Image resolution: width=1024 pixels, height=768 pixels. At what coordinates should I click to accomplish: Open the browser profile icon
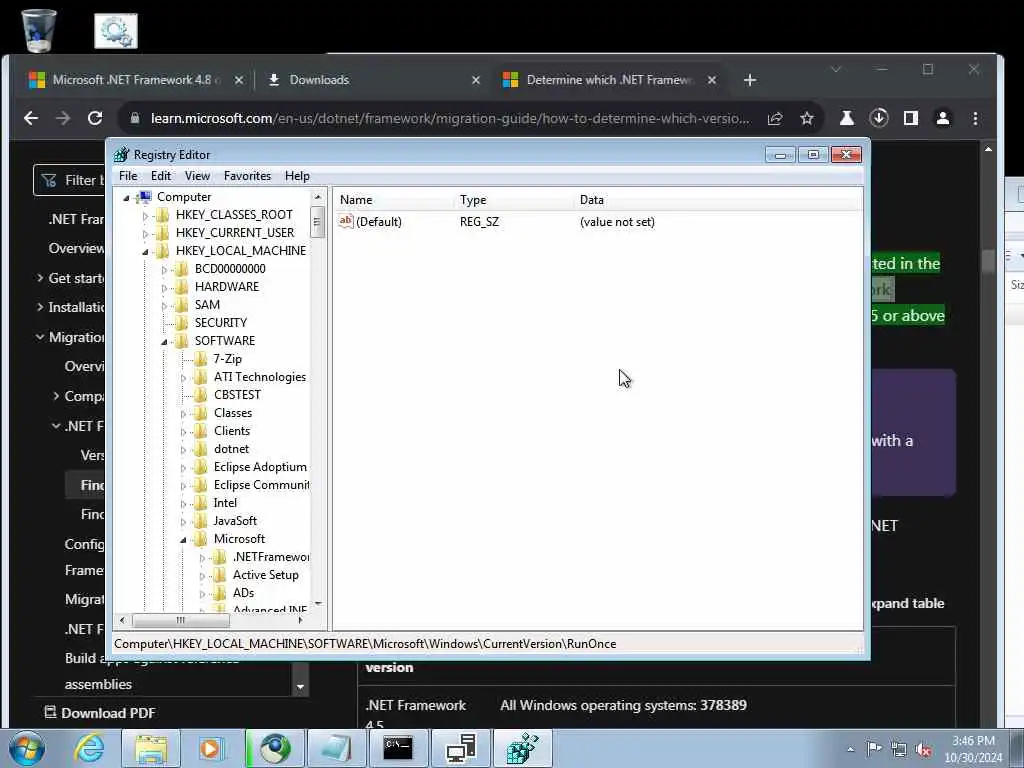(x=943, y=118)
